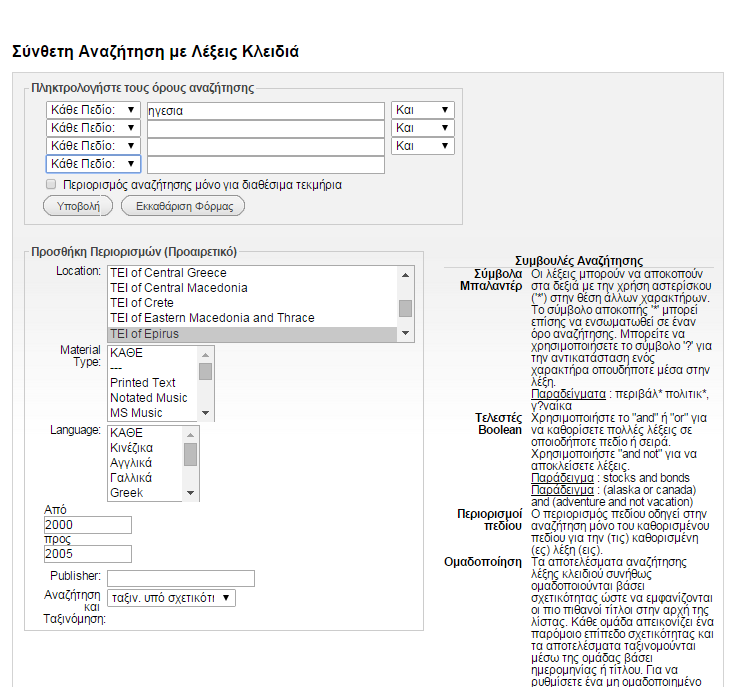Click the Location list scroll up arrow
This screenshot has width=736, height=687.
pos(406,275)
